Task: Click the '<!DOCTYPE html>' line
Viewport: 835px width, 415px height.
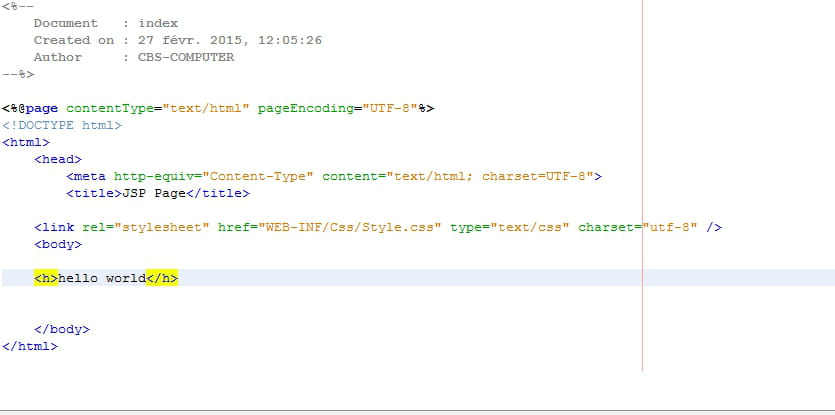Action: coord(62,126)
